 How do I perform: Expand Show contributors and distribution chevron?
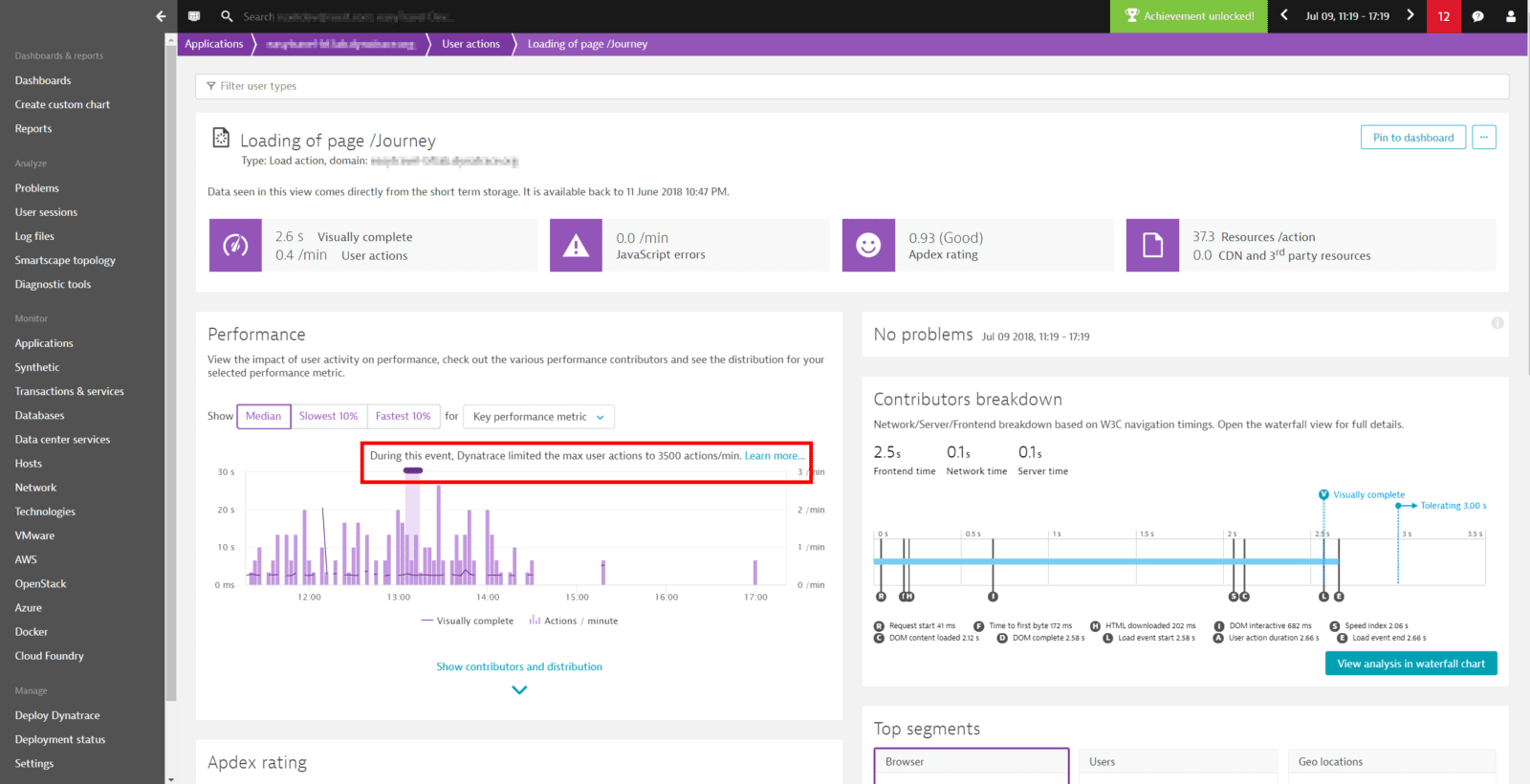click(519, 689)
